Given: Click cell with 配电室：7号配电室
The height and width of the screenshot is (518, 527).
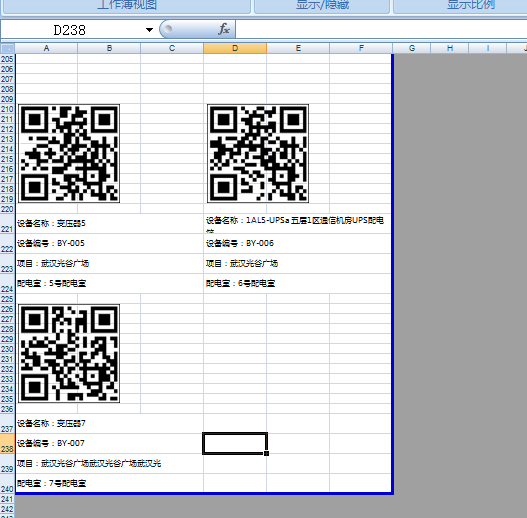Looking at the screenshot, I should [109, 483].
